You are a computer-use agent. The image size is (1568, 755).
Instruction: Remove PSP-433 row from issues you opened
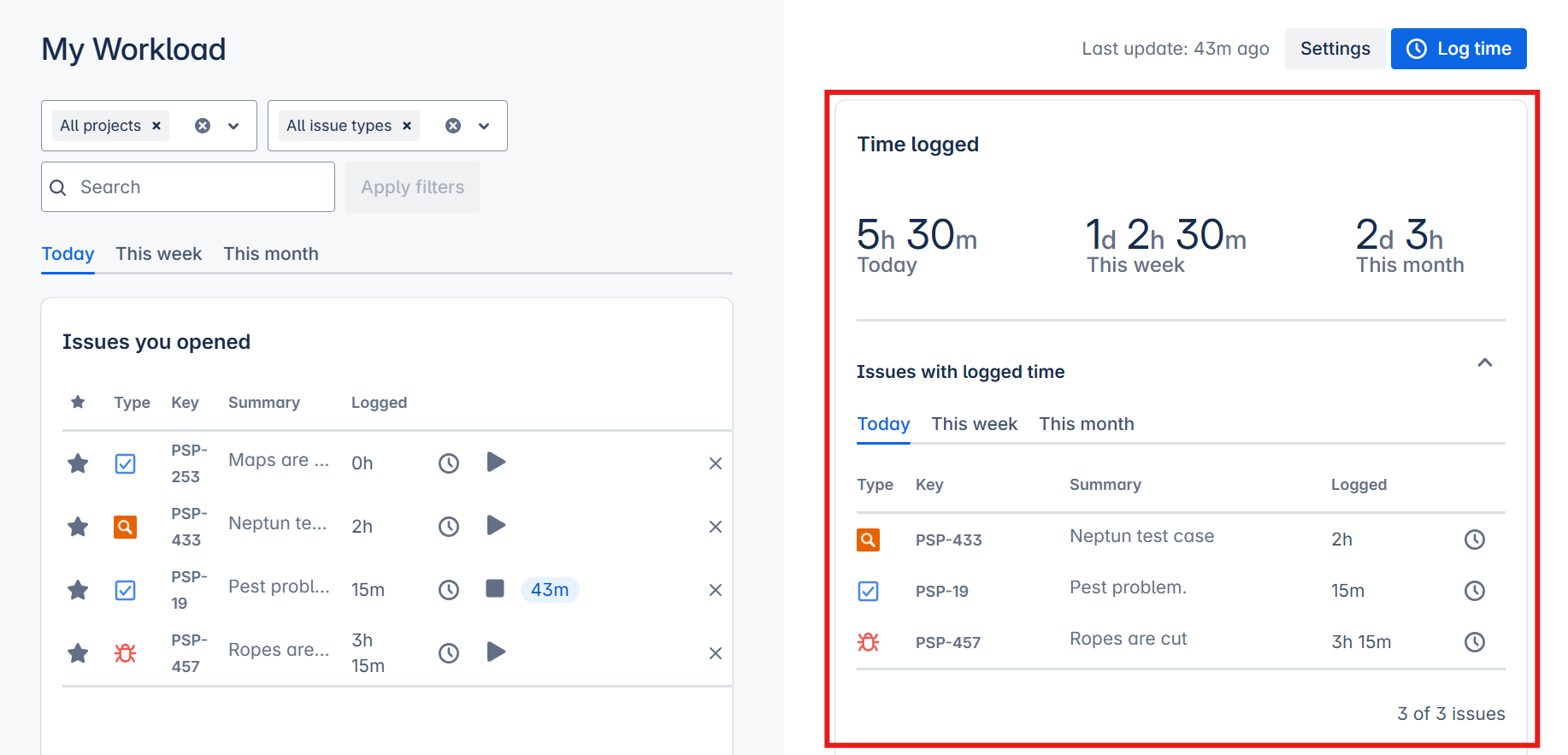click(716, 527)
